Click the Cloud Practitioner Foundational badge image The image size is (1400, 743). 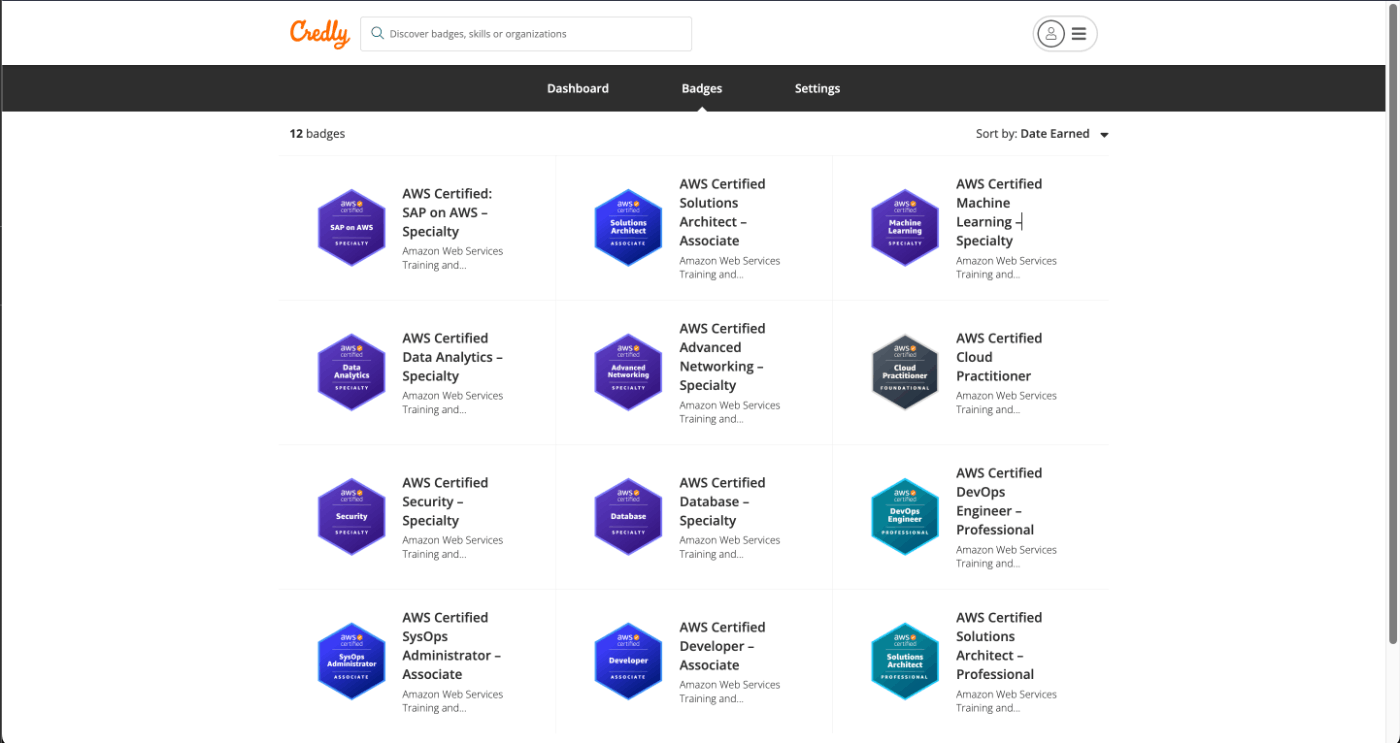tap(905, 372)
